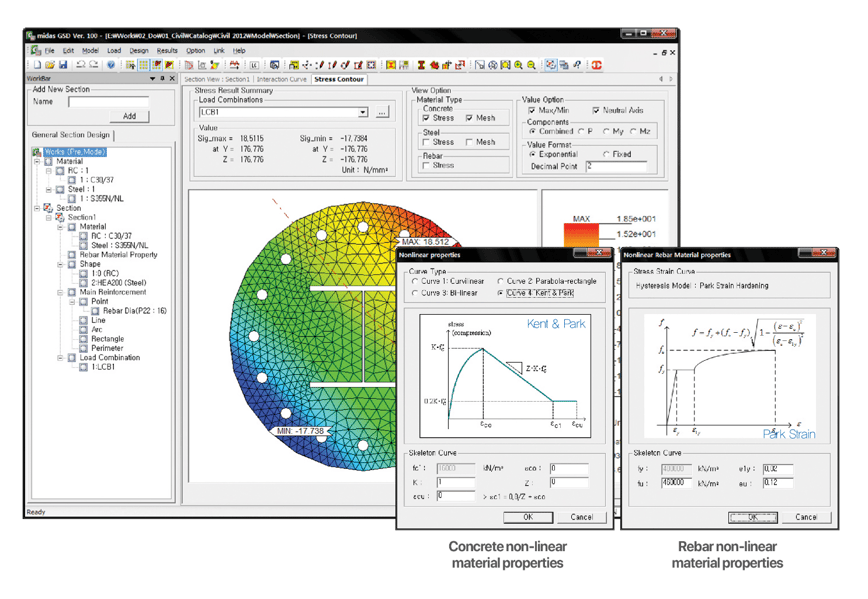Close the WorkBar panel with X icon
This screenshot has height=599, width=868.
point(172,78)
